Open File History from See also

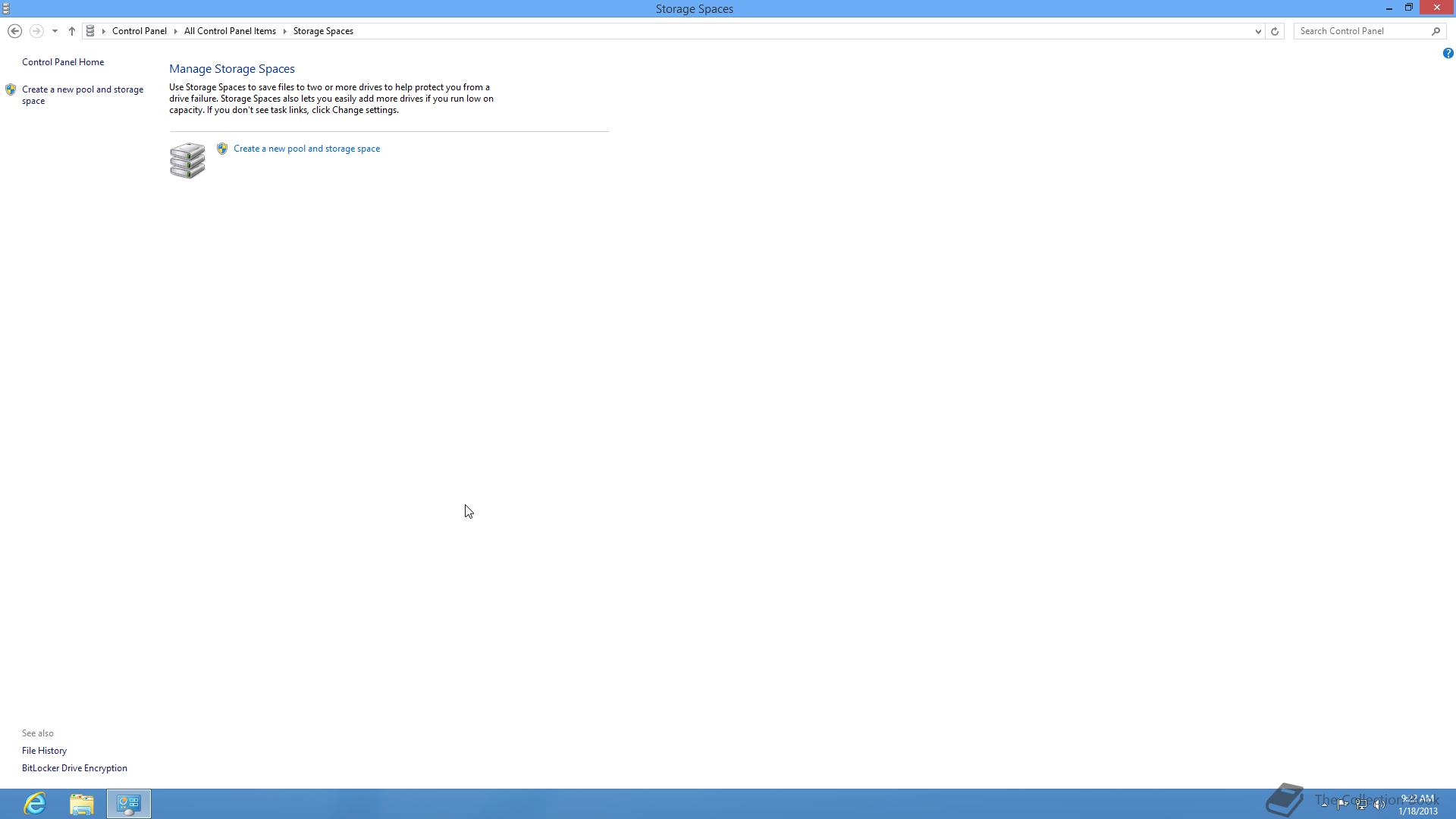44,751
